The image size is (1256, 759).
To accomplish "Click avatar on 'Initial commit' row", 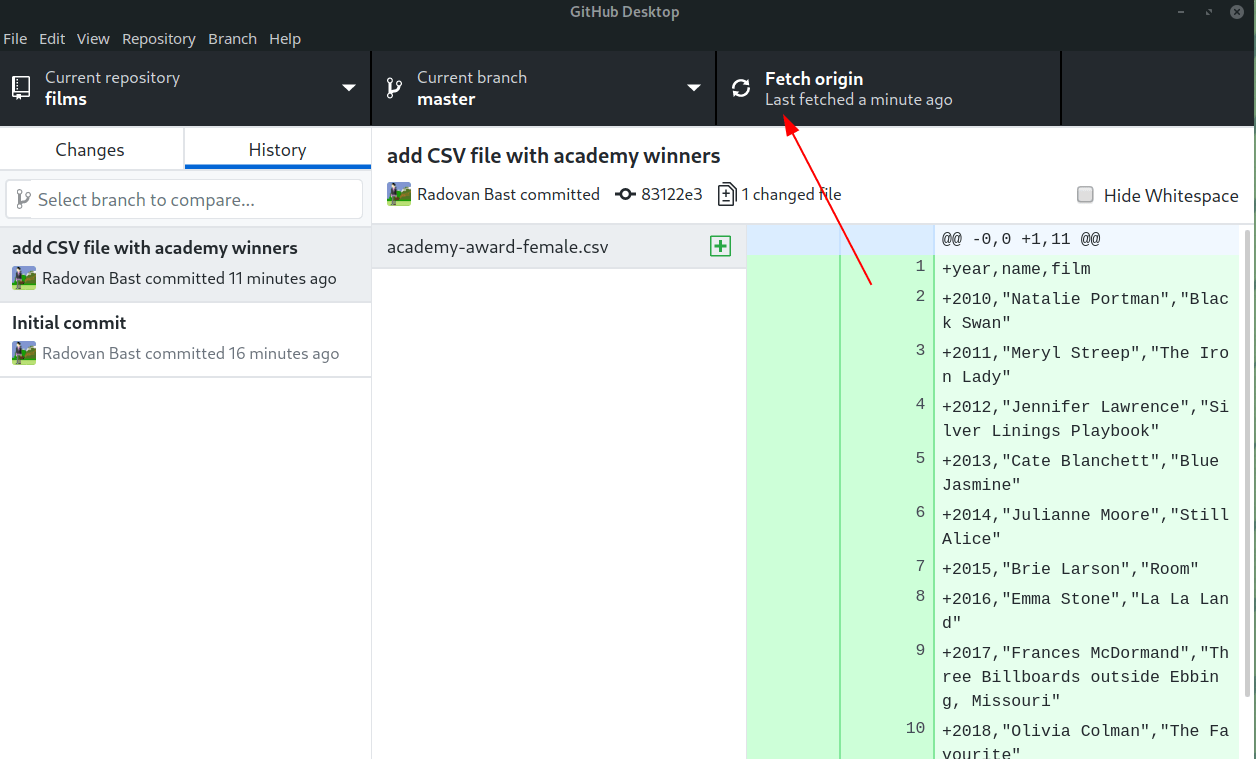I will click(x=24, y=353).
